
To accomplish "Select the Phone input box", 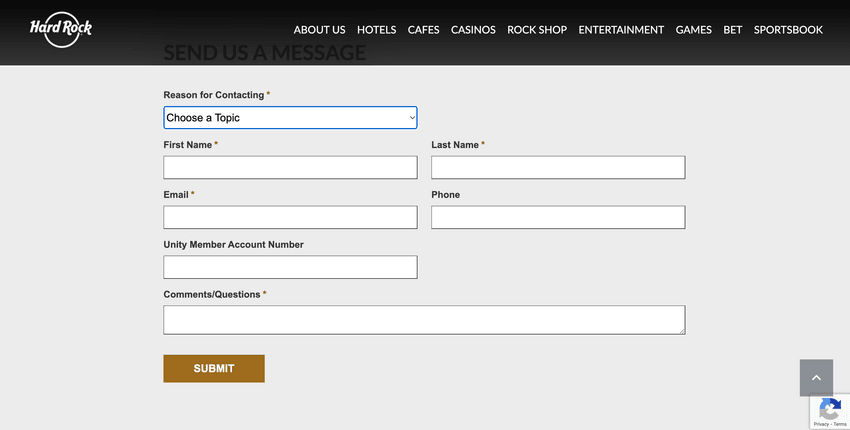I will tap(558, 217).
